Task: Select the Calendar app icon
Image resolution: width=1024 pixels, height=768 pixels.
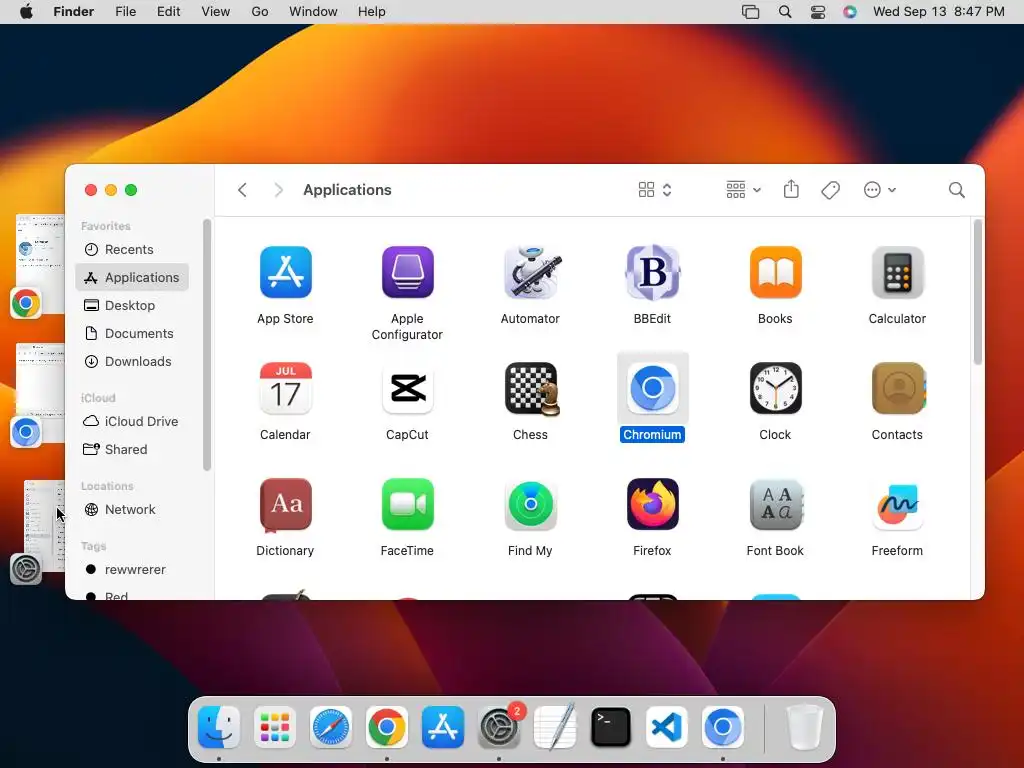Action: tap(285, 388)
